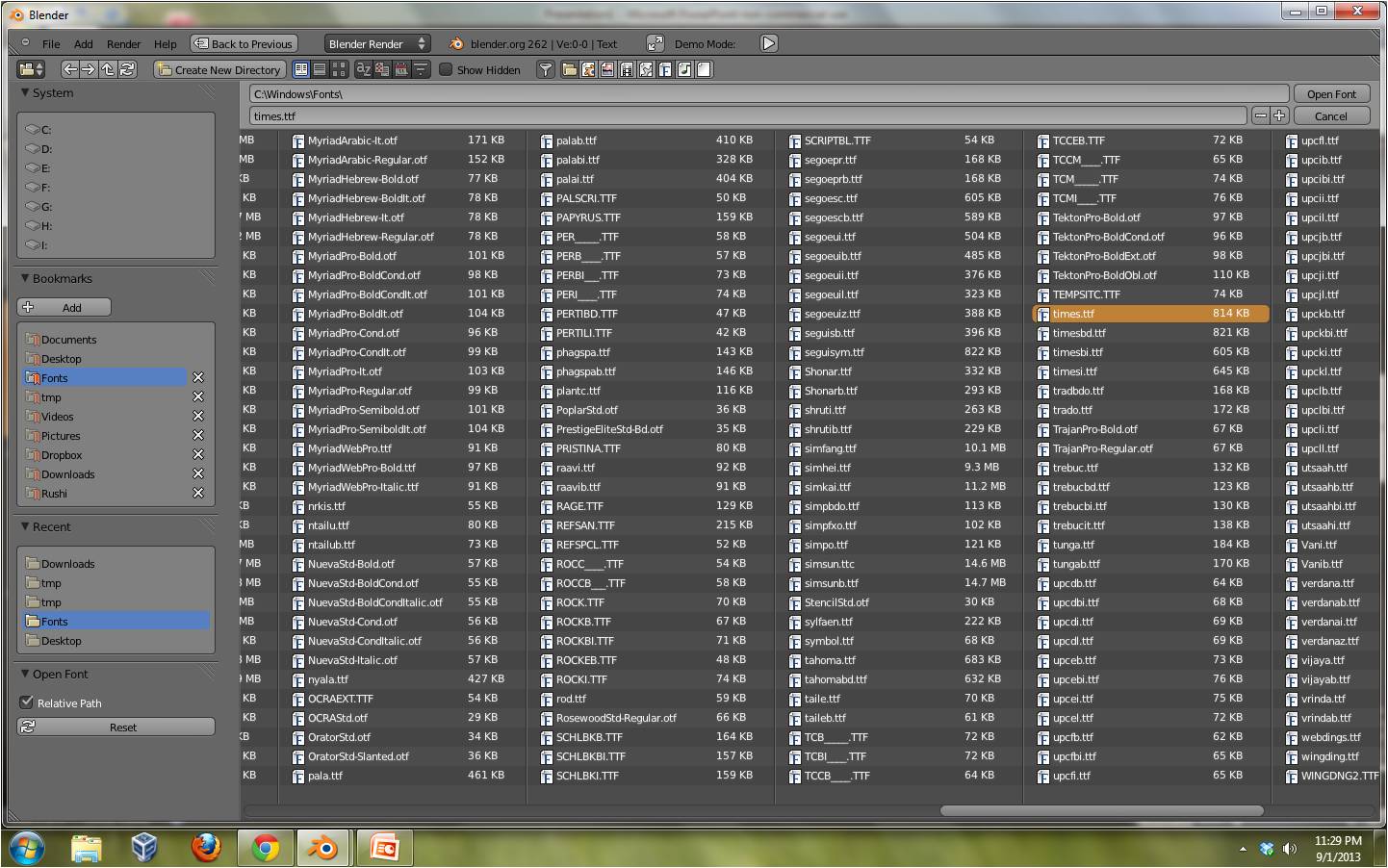Toggle showing image files filter

[607, 69]
